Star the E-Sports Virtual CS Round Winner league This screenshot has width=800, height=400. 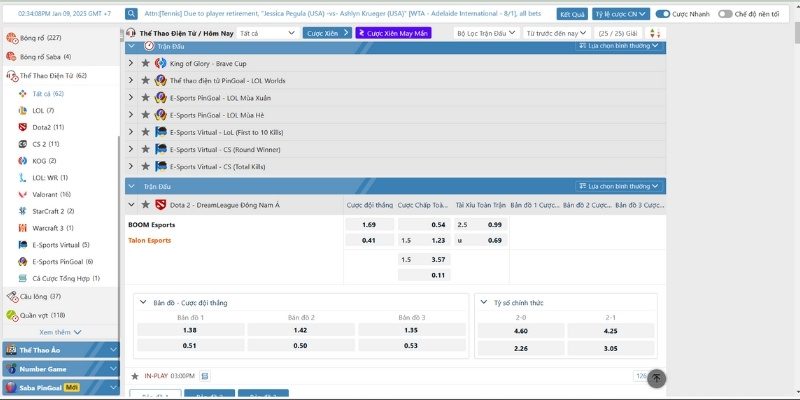pyautogui.click(x=145, y=149)
